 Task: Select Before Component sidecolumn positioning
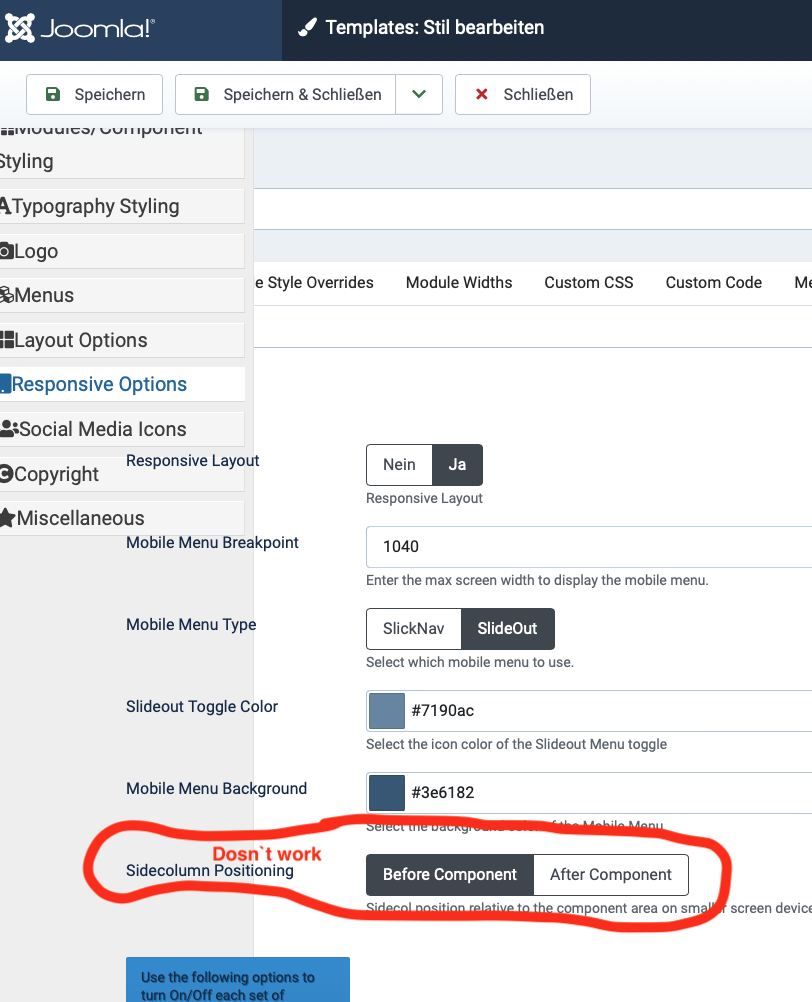(x=450, y=875)
